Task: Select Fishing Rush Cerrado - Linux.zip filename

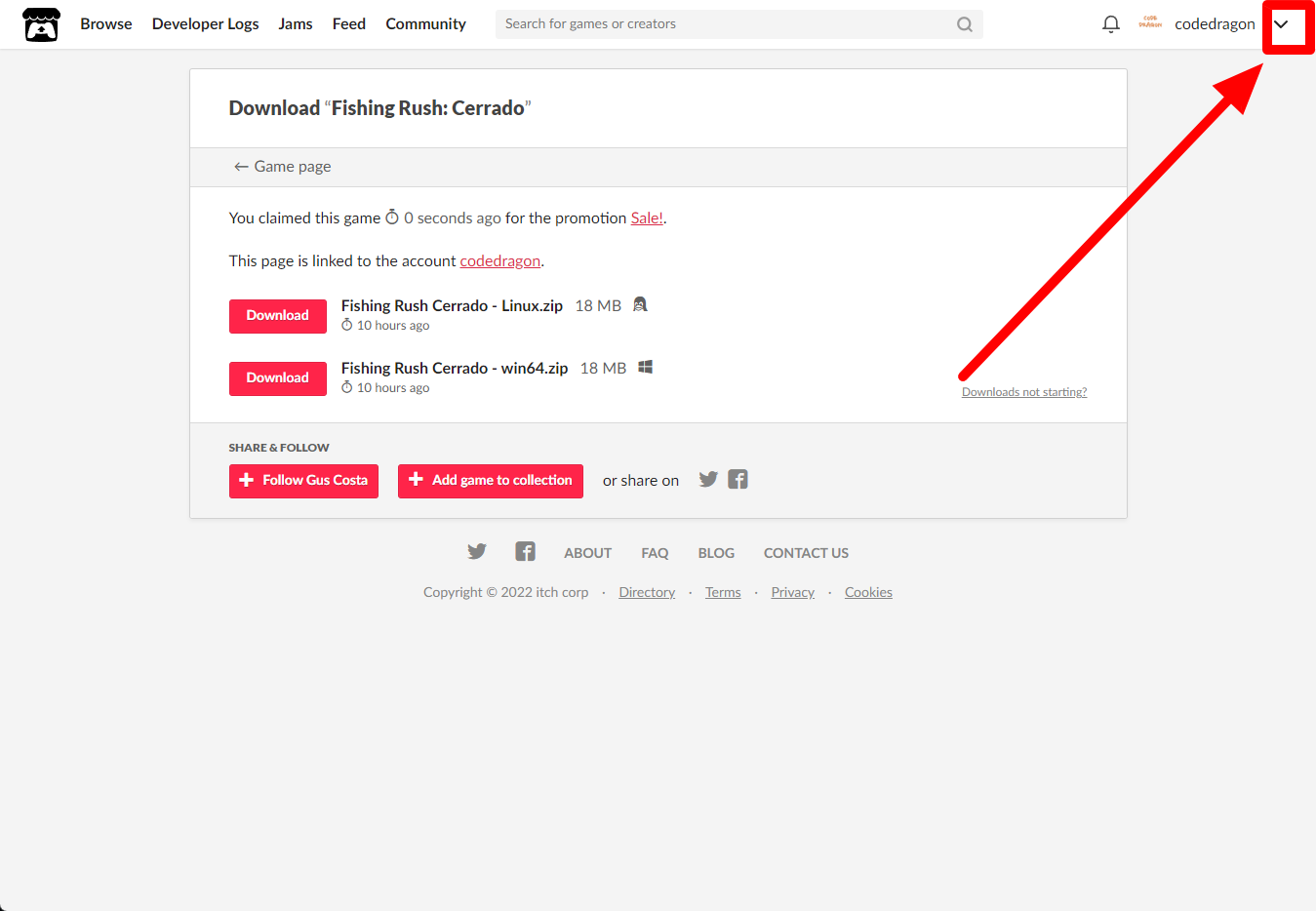Action: coord(452,306)
